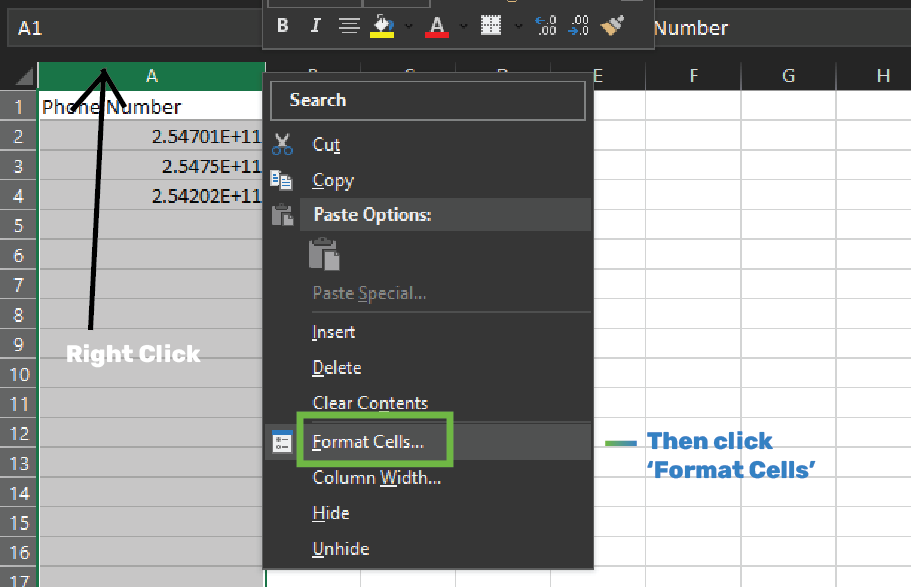Click the Paste clipboard option button
911x587 pixels.
pyautogui.click(x=324, y=254)
